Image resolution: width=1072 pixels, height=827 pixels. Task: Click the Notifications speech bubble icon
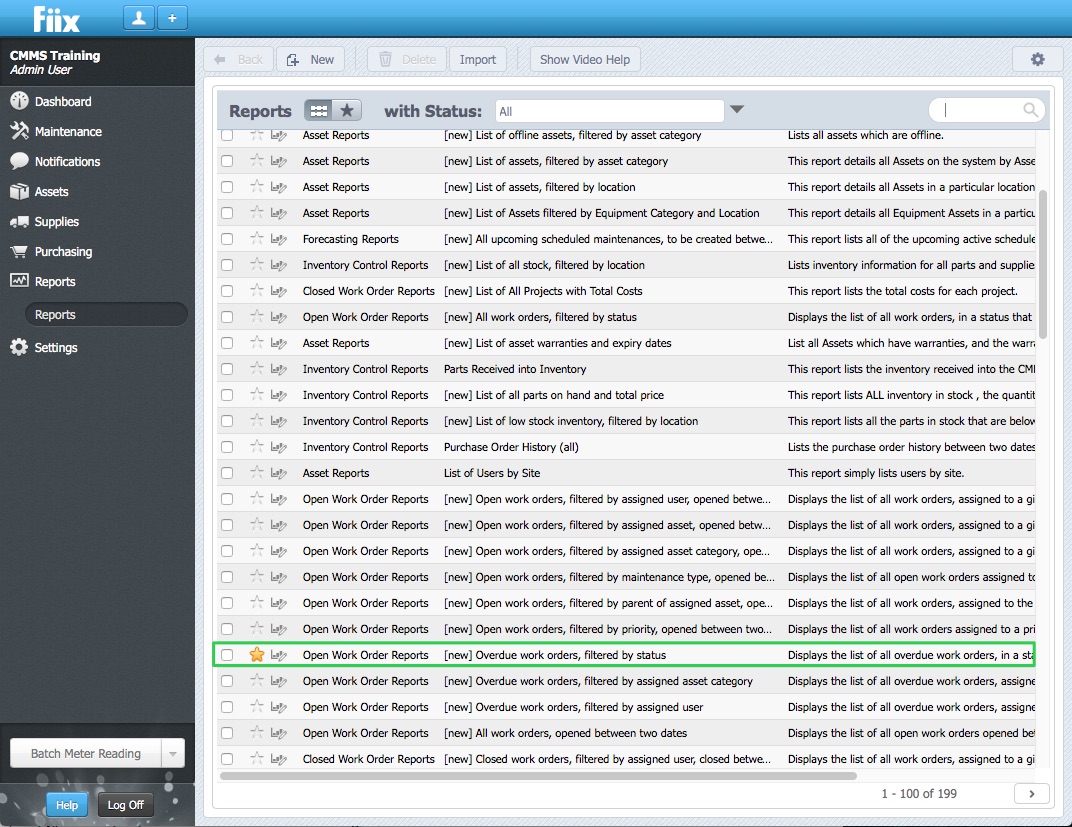19,161
